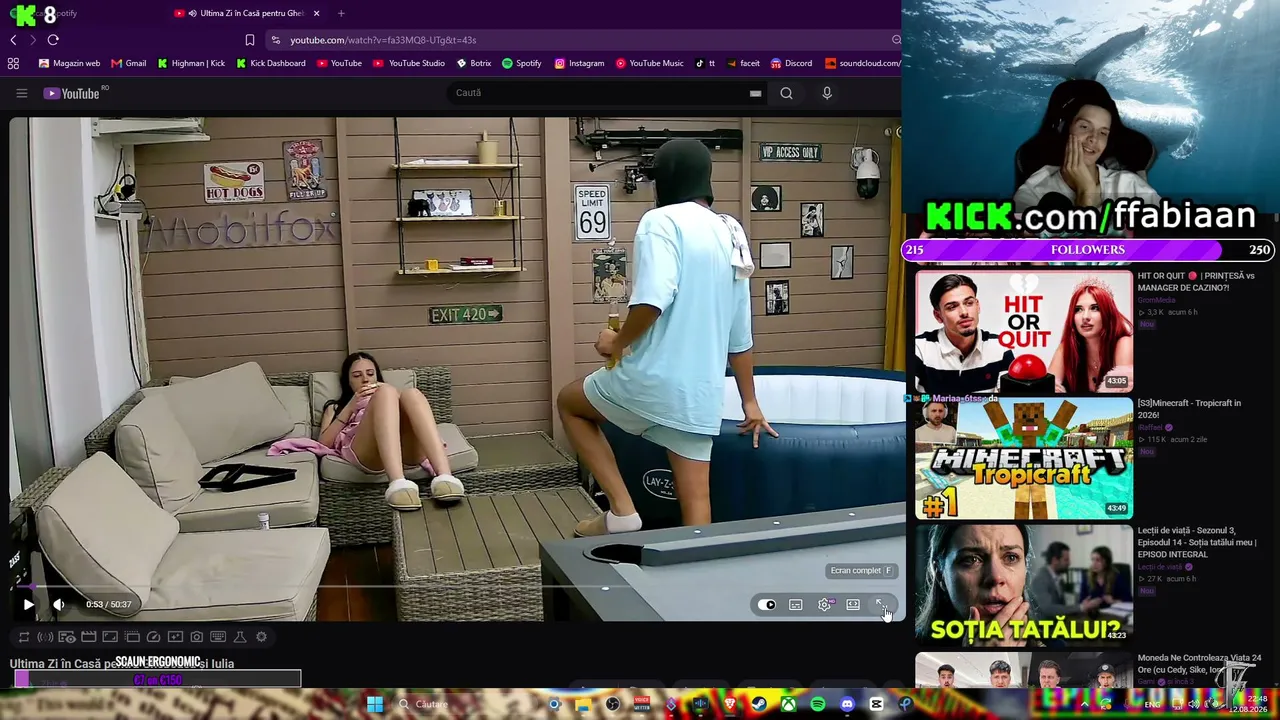Open the YouTube hamburger guide menu
1280x720 pixels.
tap(21, 93)
